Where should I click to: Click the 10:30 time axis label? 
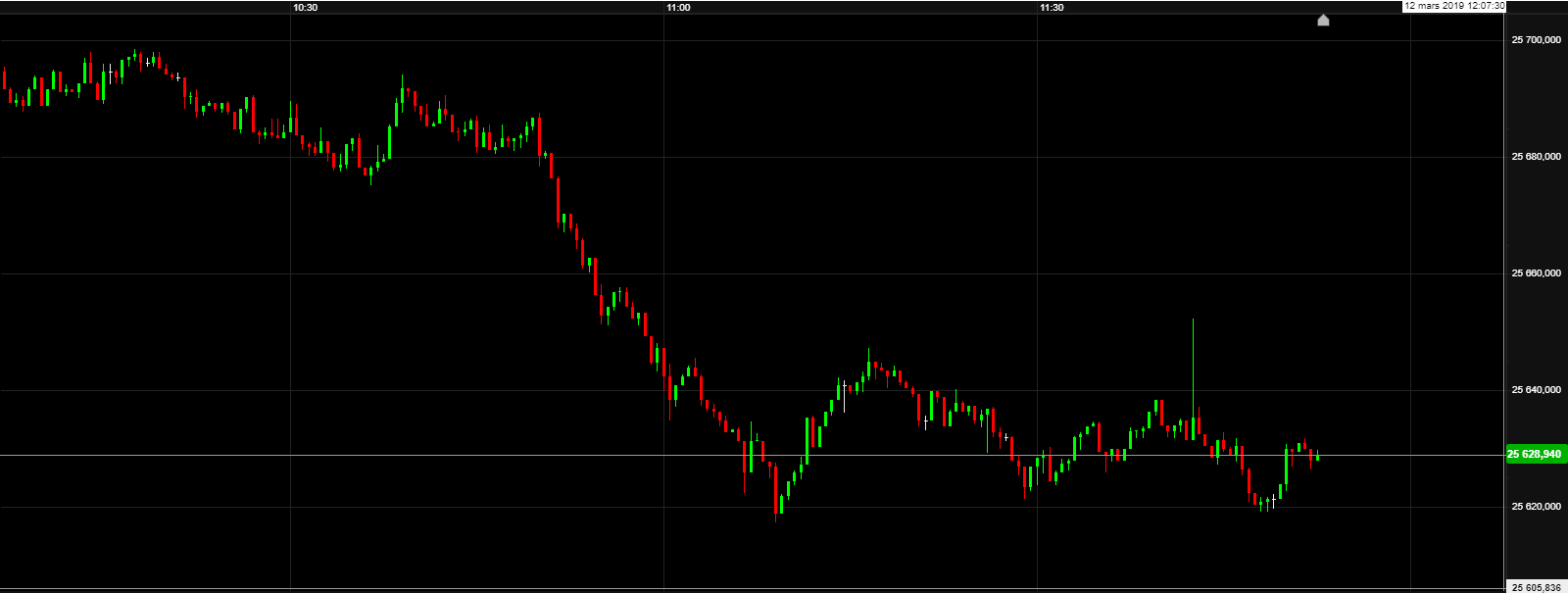[x=306, y=8]
